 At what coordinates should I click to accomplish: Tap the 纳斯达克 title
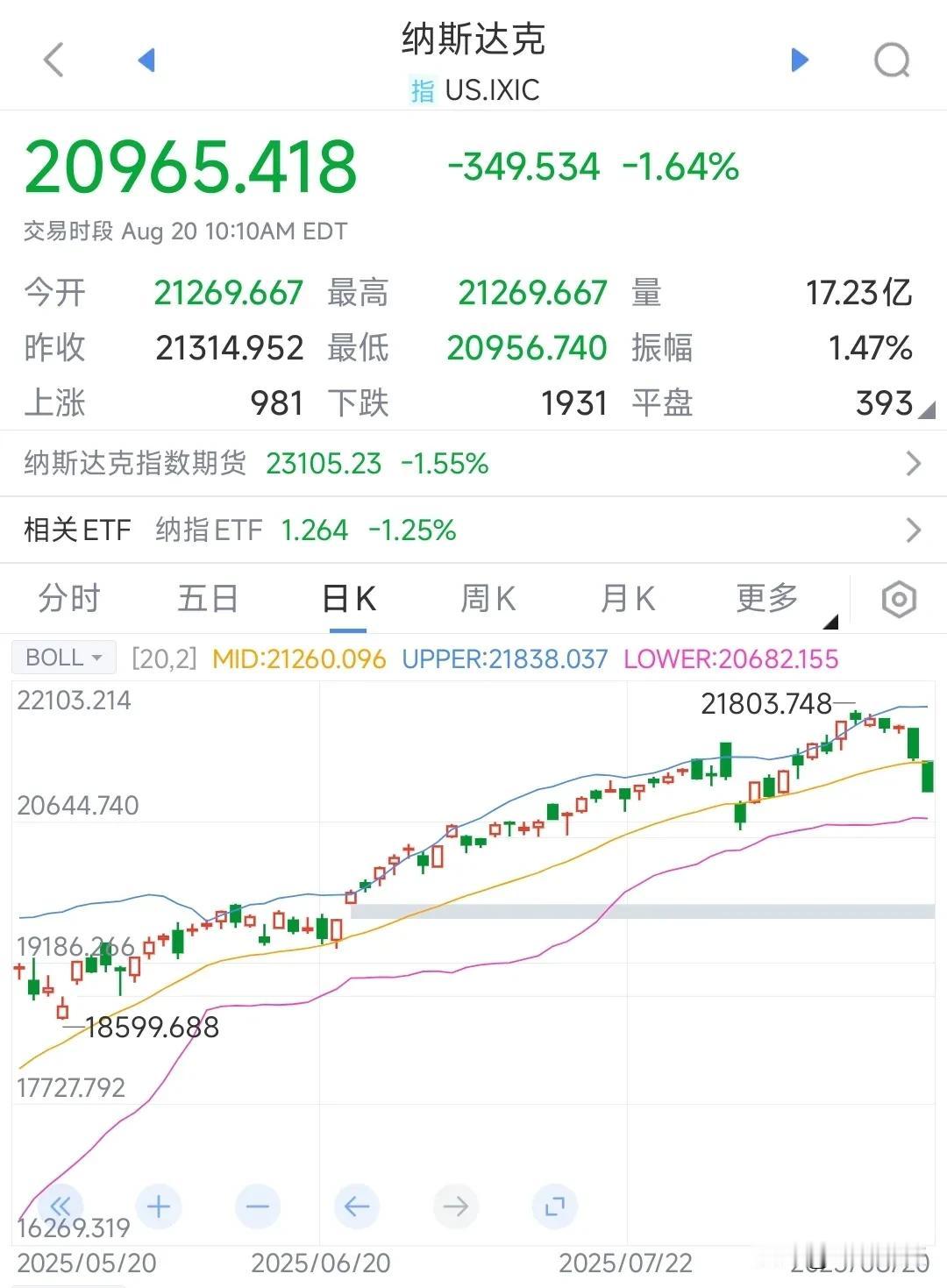473,39
